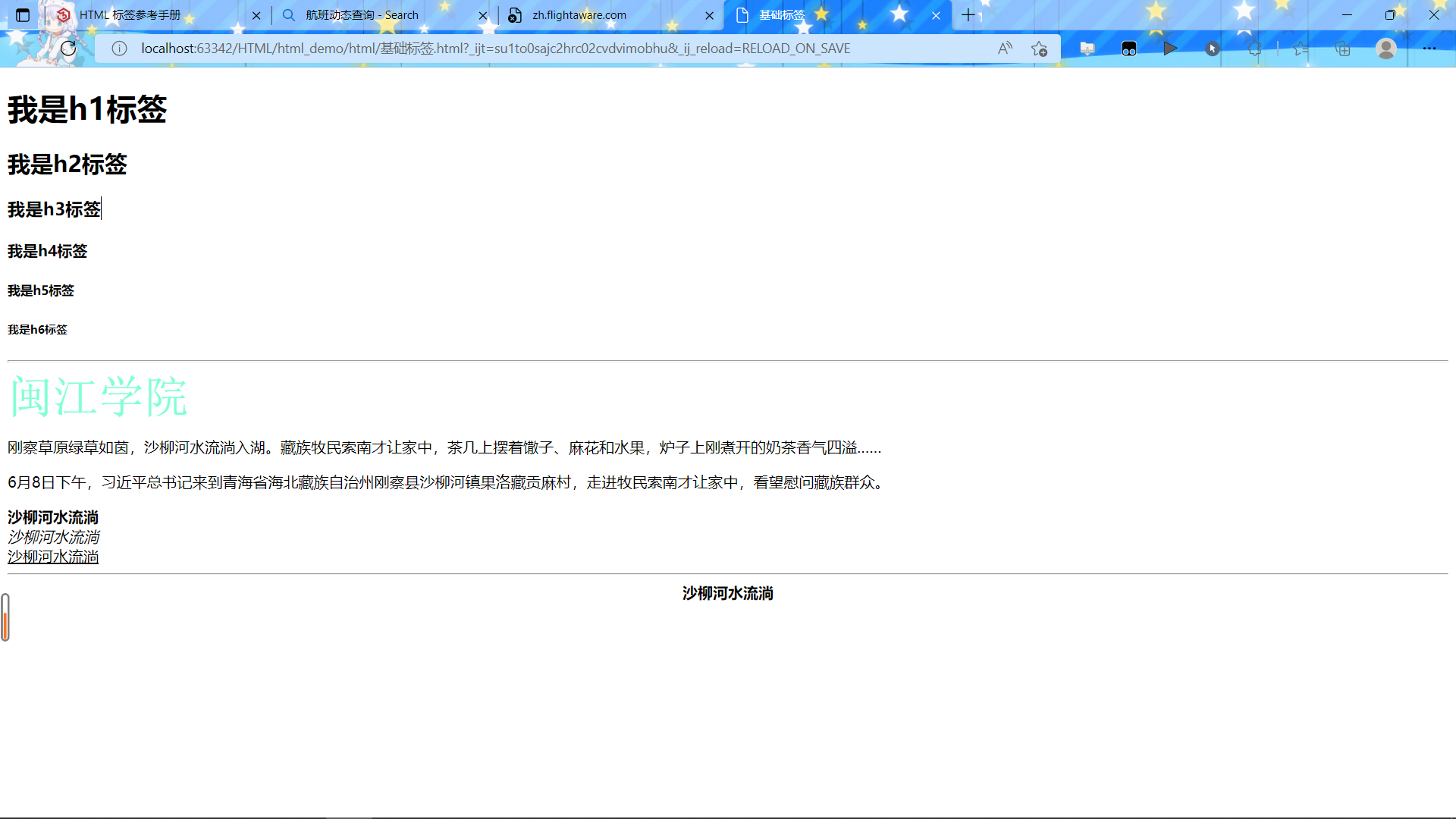
Task: Click the play-triangle extension icon
Action: point(1170,49)
